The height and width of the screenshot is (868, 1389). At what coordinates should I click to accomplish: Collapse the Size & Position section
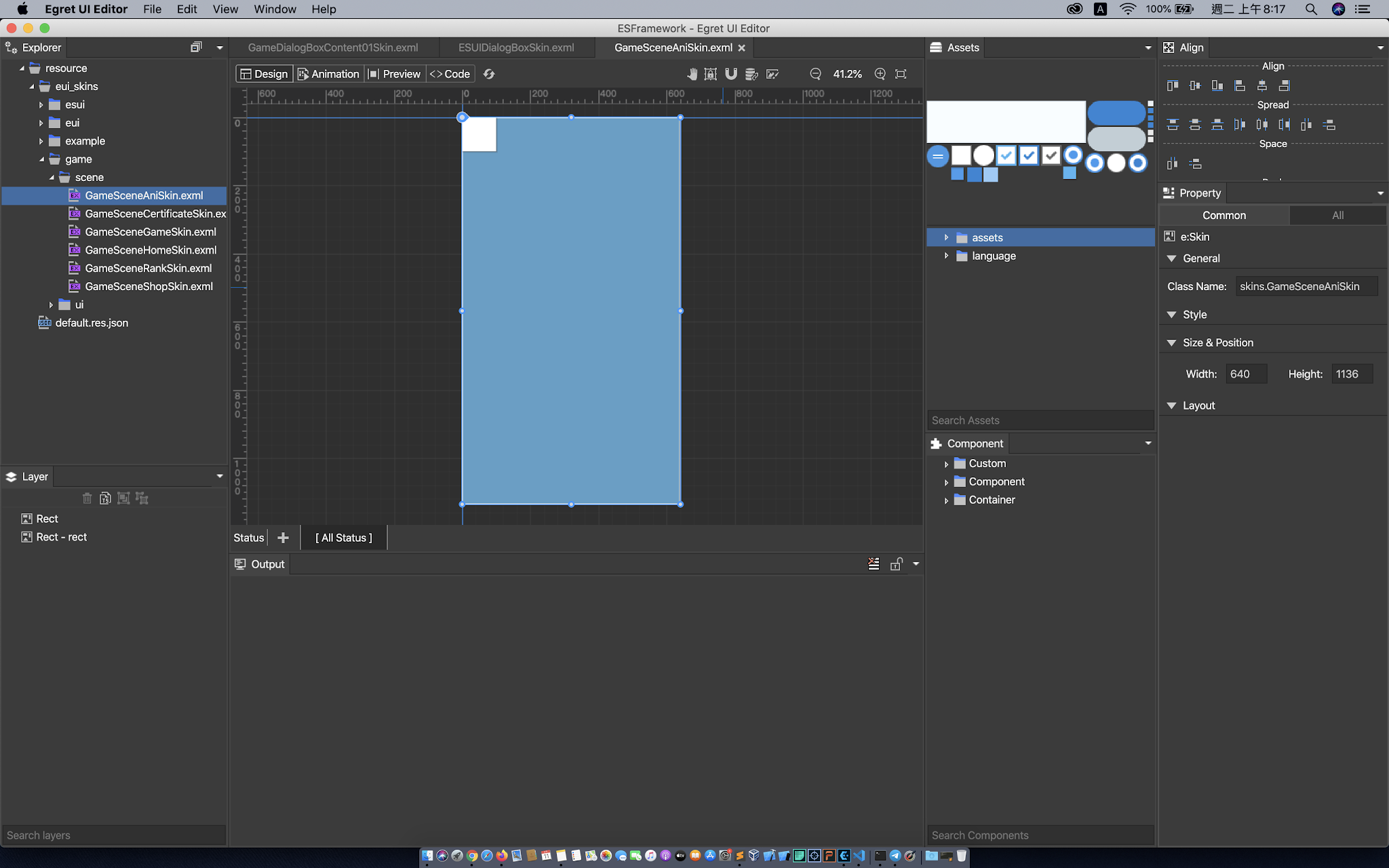pyautogui.click(x=1173, y=342)
